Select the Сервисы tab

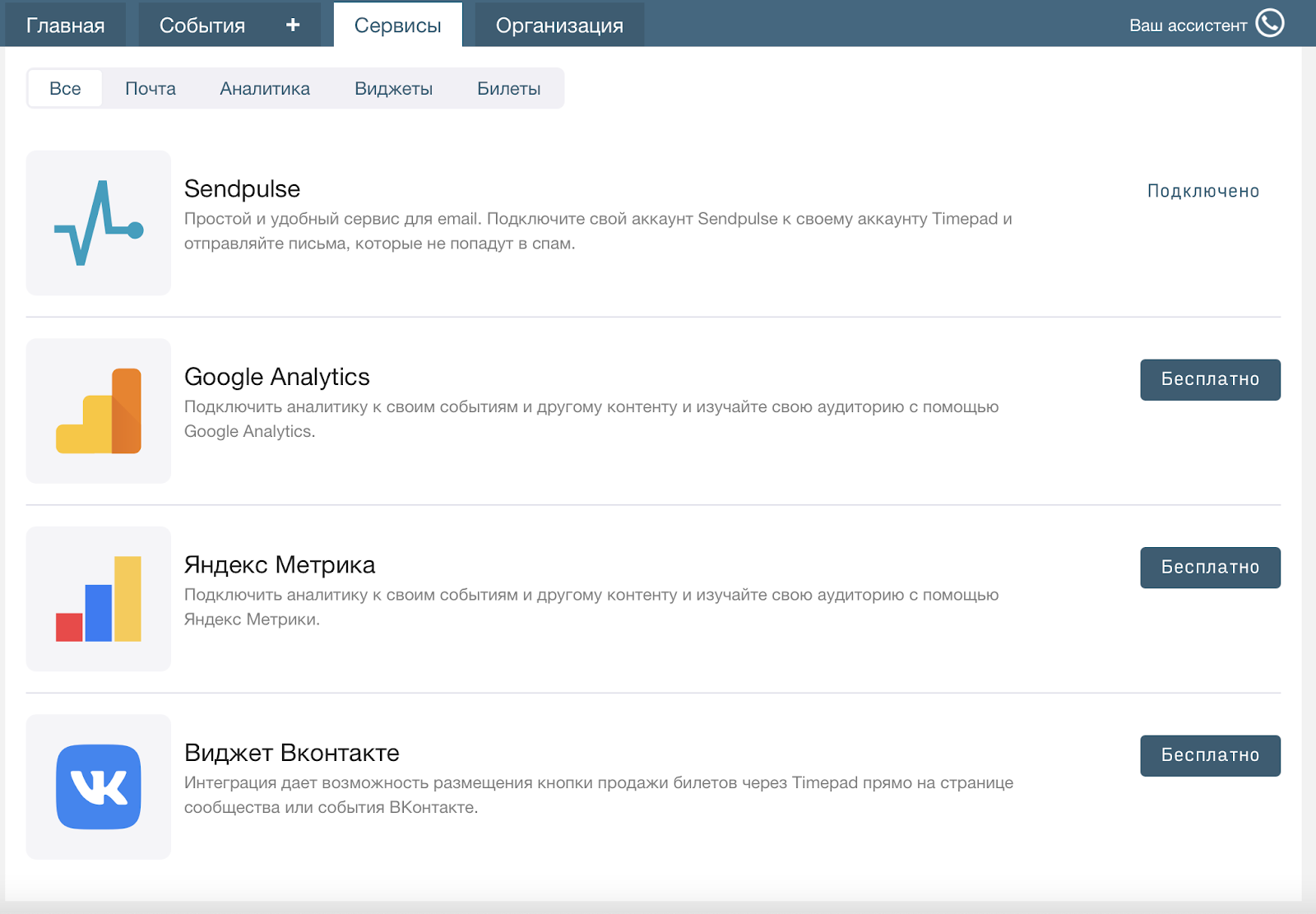[398, 25]
